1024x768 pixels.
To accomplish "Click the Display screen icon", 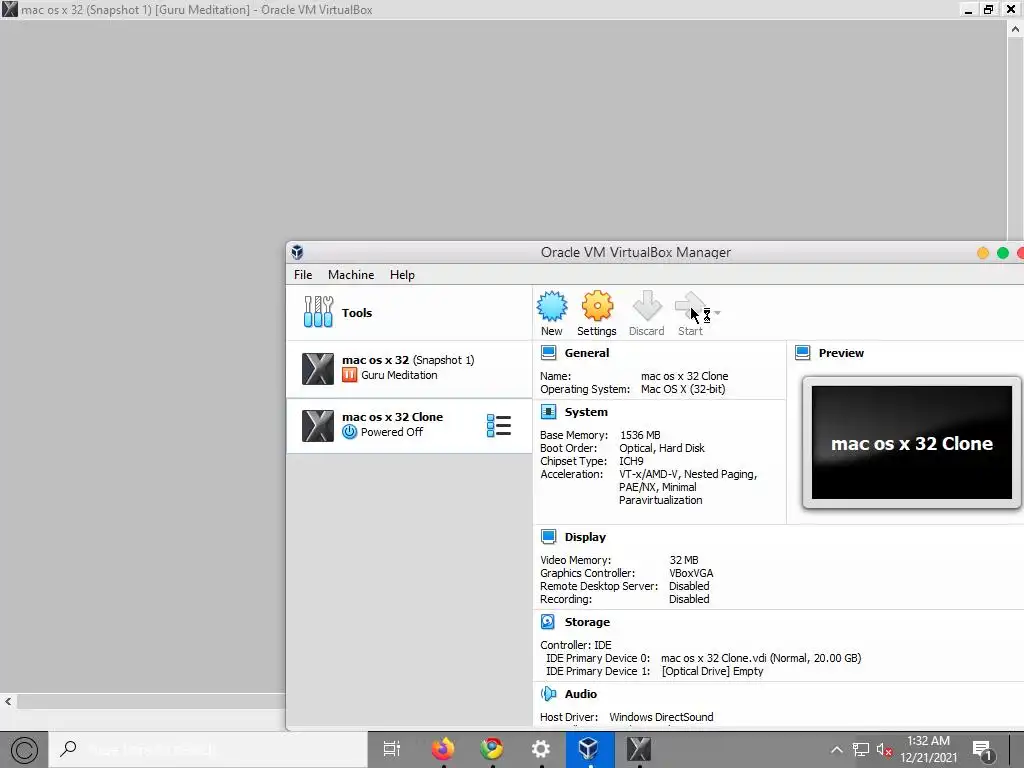I will point(549,537).
